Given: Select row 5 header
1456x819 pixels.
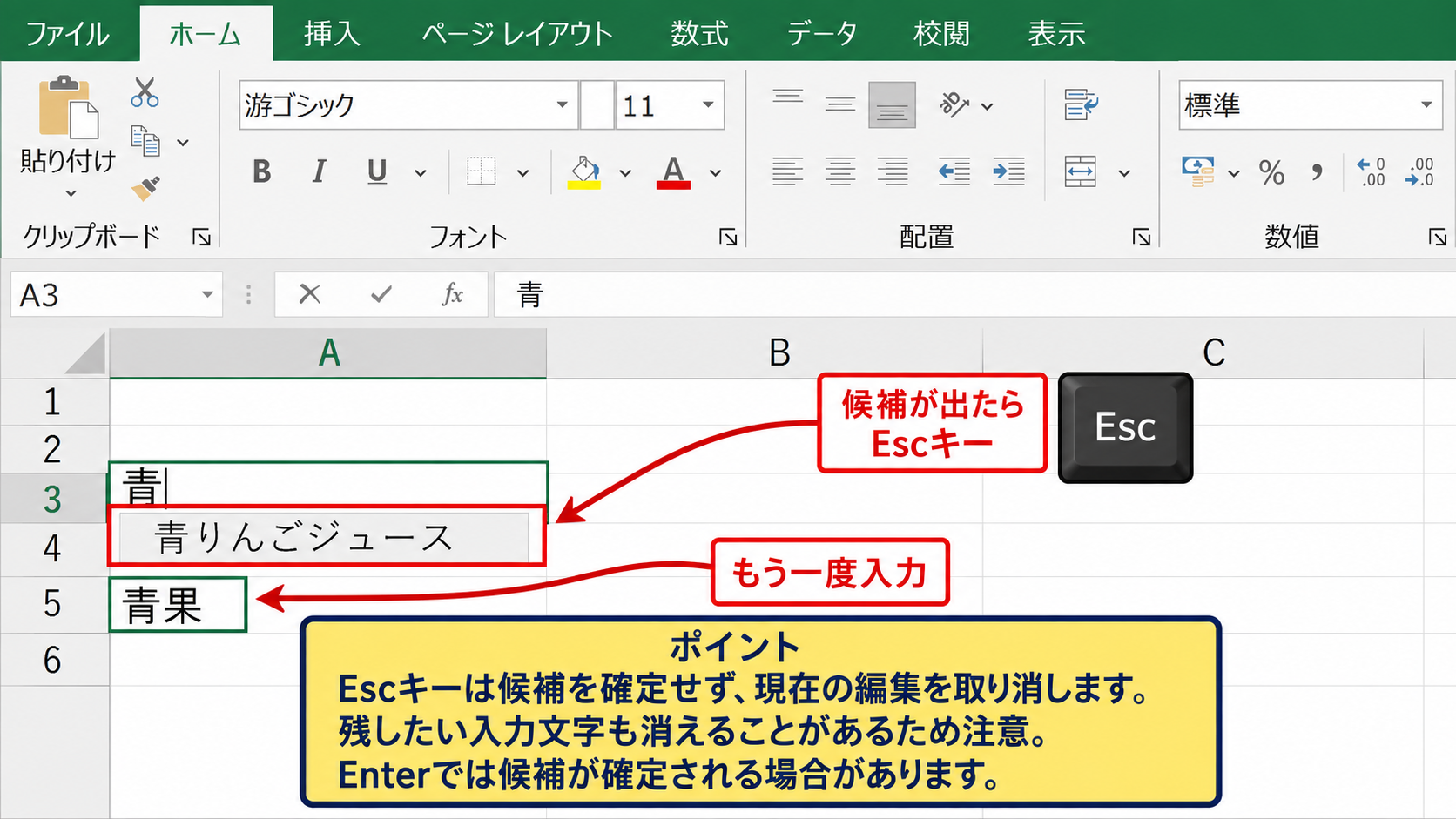Looking at the screenshot, I should (x=53, y=604).
